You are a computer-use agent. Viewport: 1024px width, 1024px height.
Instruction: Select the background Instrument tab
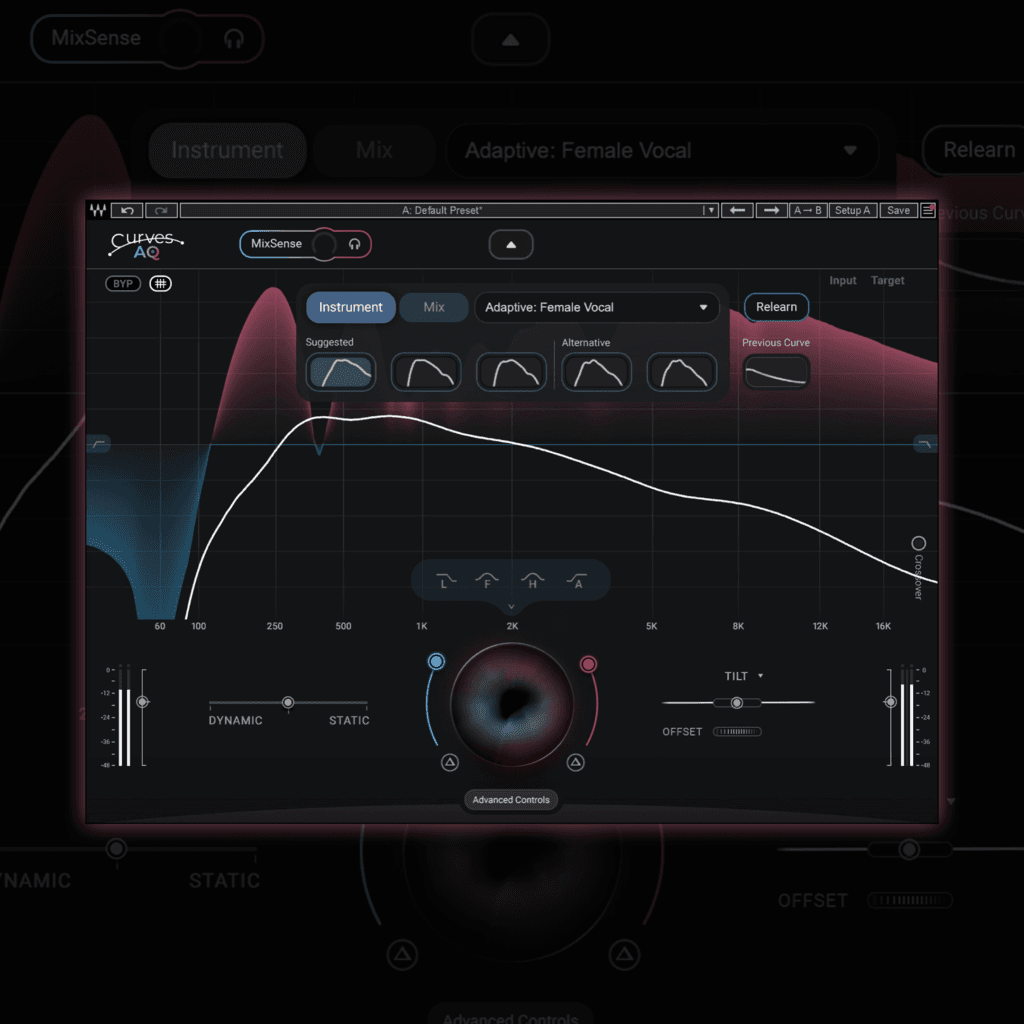coord(227,151)
